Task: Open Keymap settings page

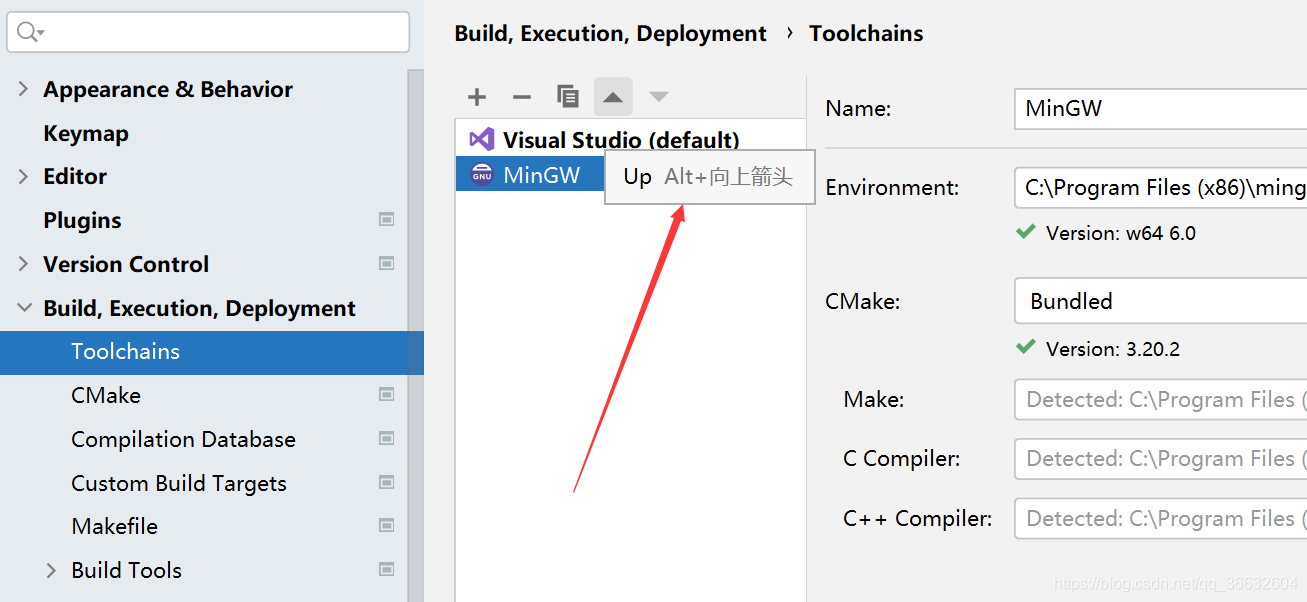Action: (86, 133)
